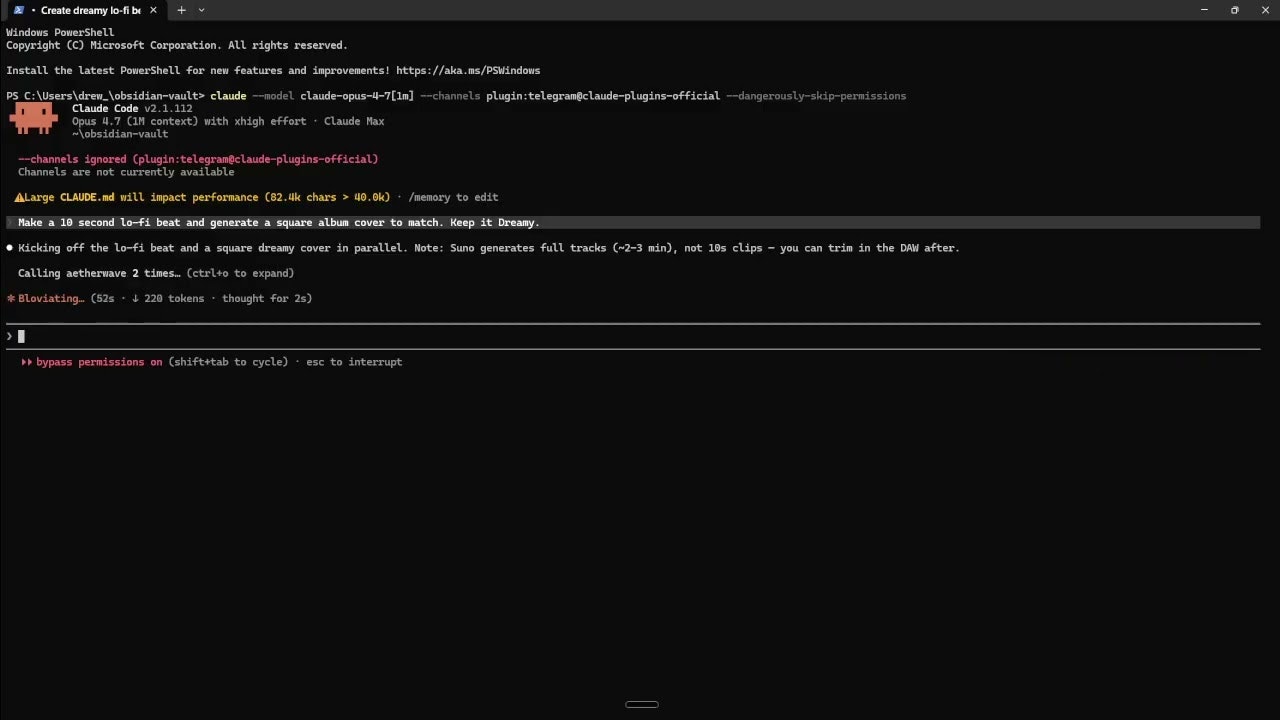Click the 'esc to interrupt' hint
The width and height of the screenshot is (1280, 720).
(354, 362)
